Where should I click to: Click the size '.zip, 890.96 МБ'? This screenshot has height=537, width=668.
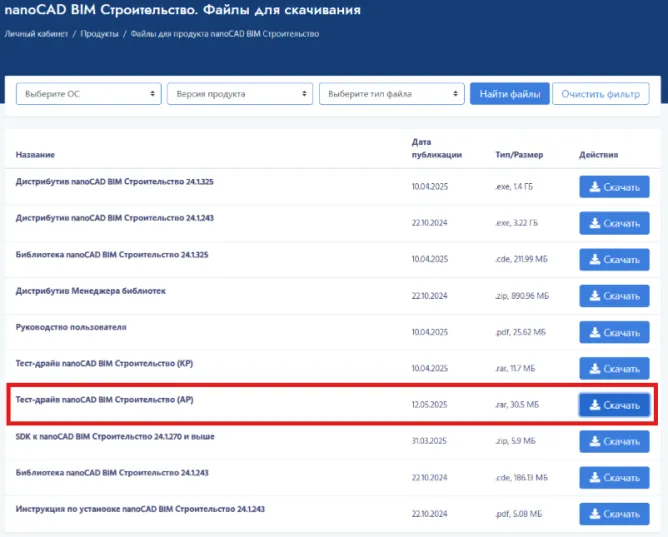(x=522, y=296)
